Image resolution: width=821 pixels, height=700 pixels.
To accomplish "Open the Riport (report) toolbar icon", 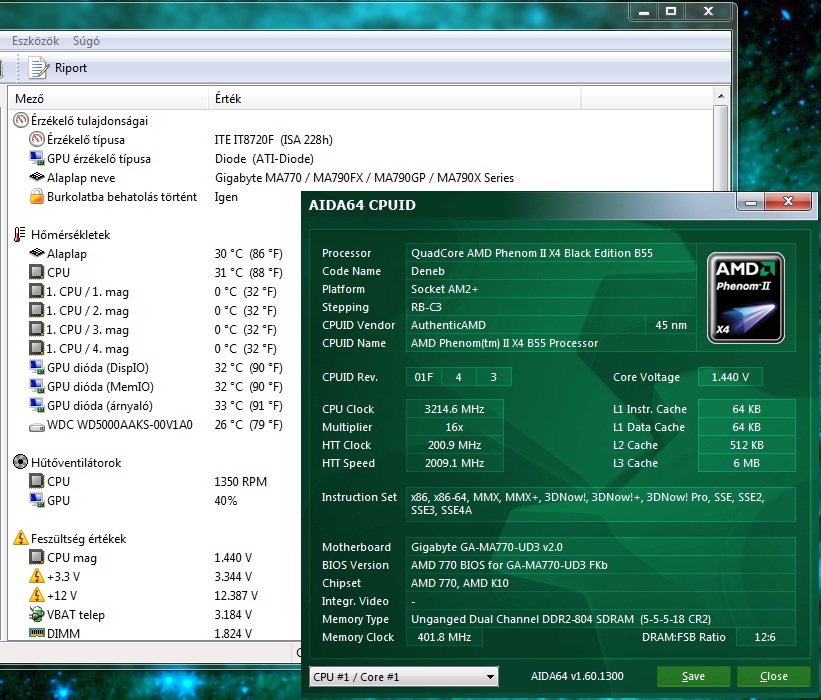I will [38, 68].
